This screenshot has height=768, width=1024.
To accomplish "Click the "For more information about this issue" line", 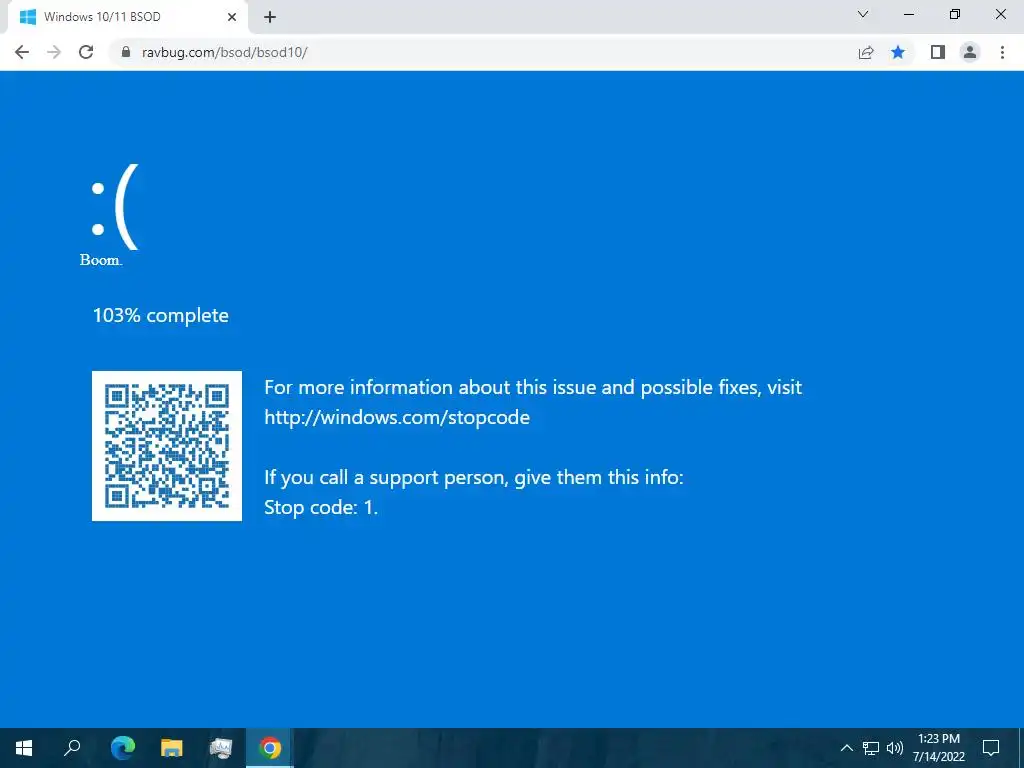I will point(533,387).
